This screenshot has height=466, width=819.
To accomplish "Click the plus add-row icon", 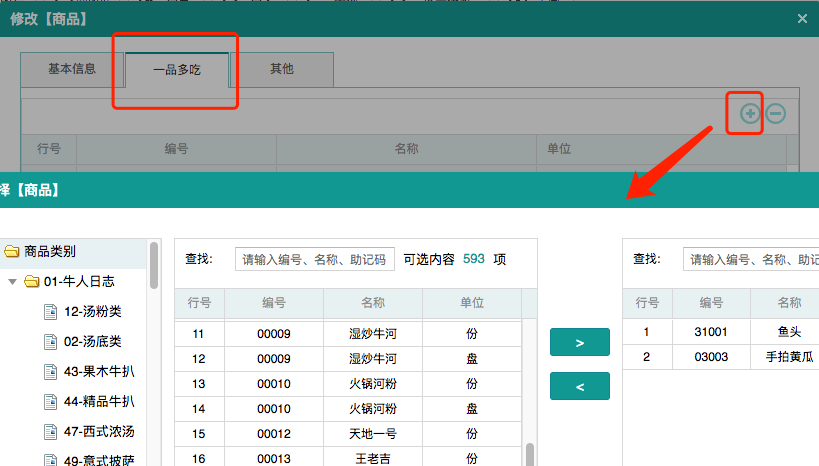I will coord(750,114).
